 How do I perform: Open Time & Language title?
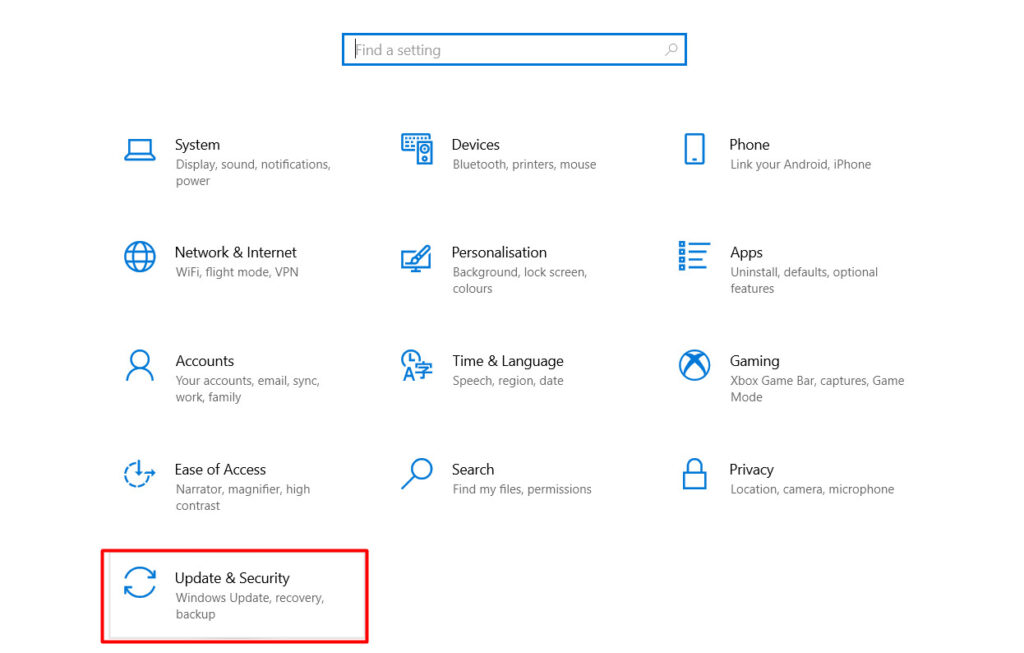(x=508, y=362)
